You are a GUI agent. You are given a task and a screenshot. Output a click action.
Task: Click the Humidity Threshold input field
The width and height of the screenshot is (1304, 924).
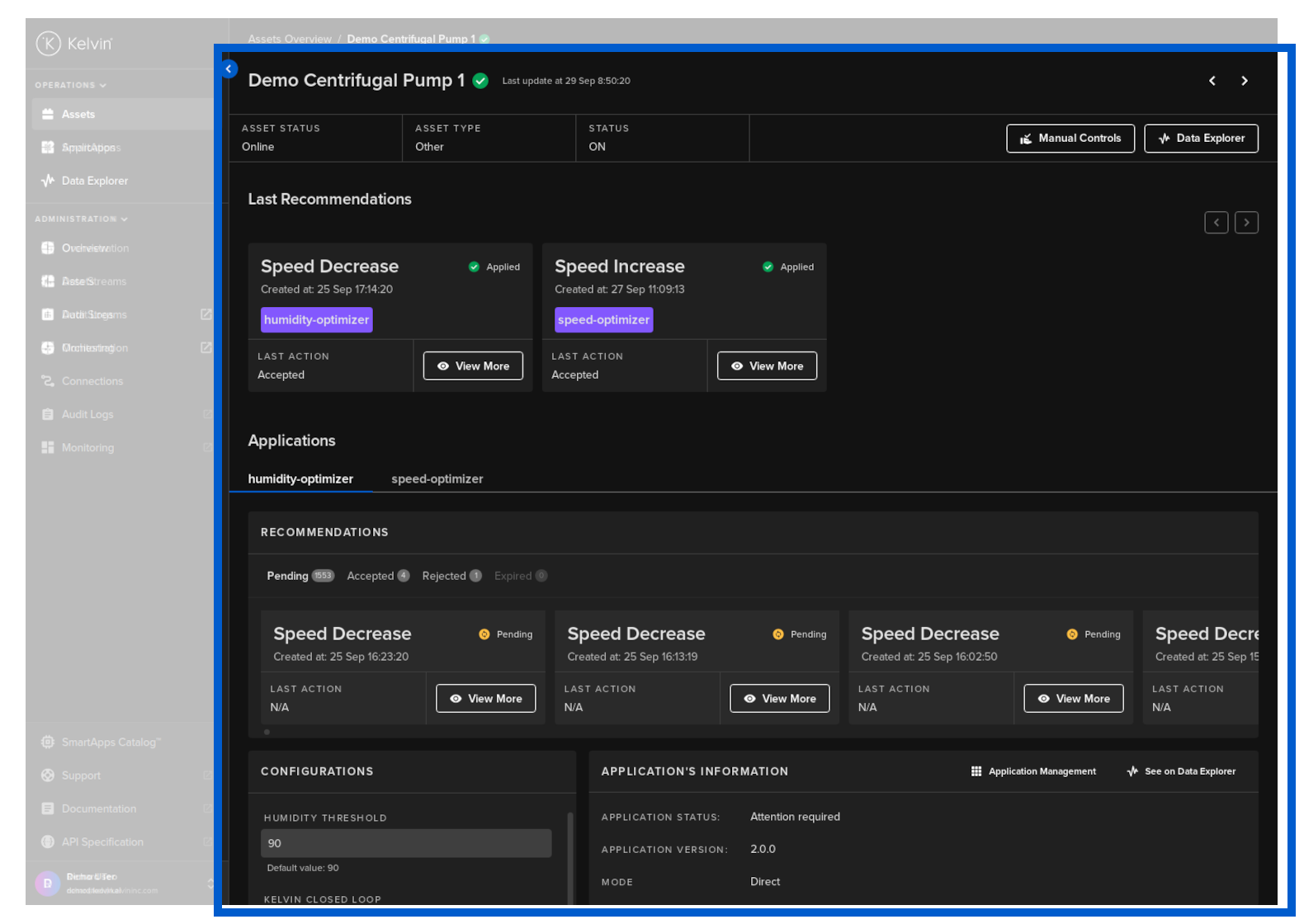(x=405, y=843)
